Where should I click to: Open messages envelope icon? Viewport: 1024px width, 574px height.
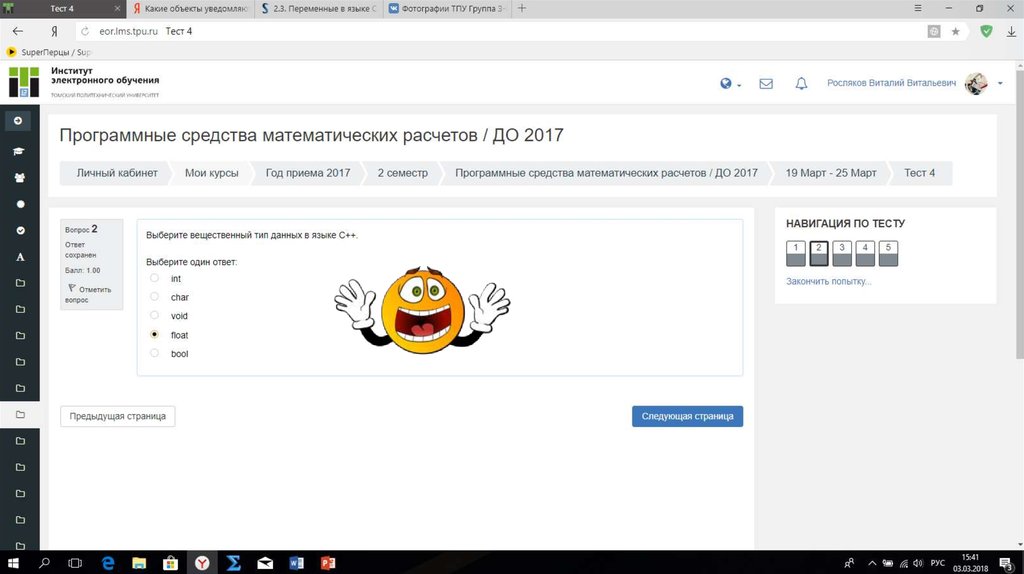coord(766,84)
